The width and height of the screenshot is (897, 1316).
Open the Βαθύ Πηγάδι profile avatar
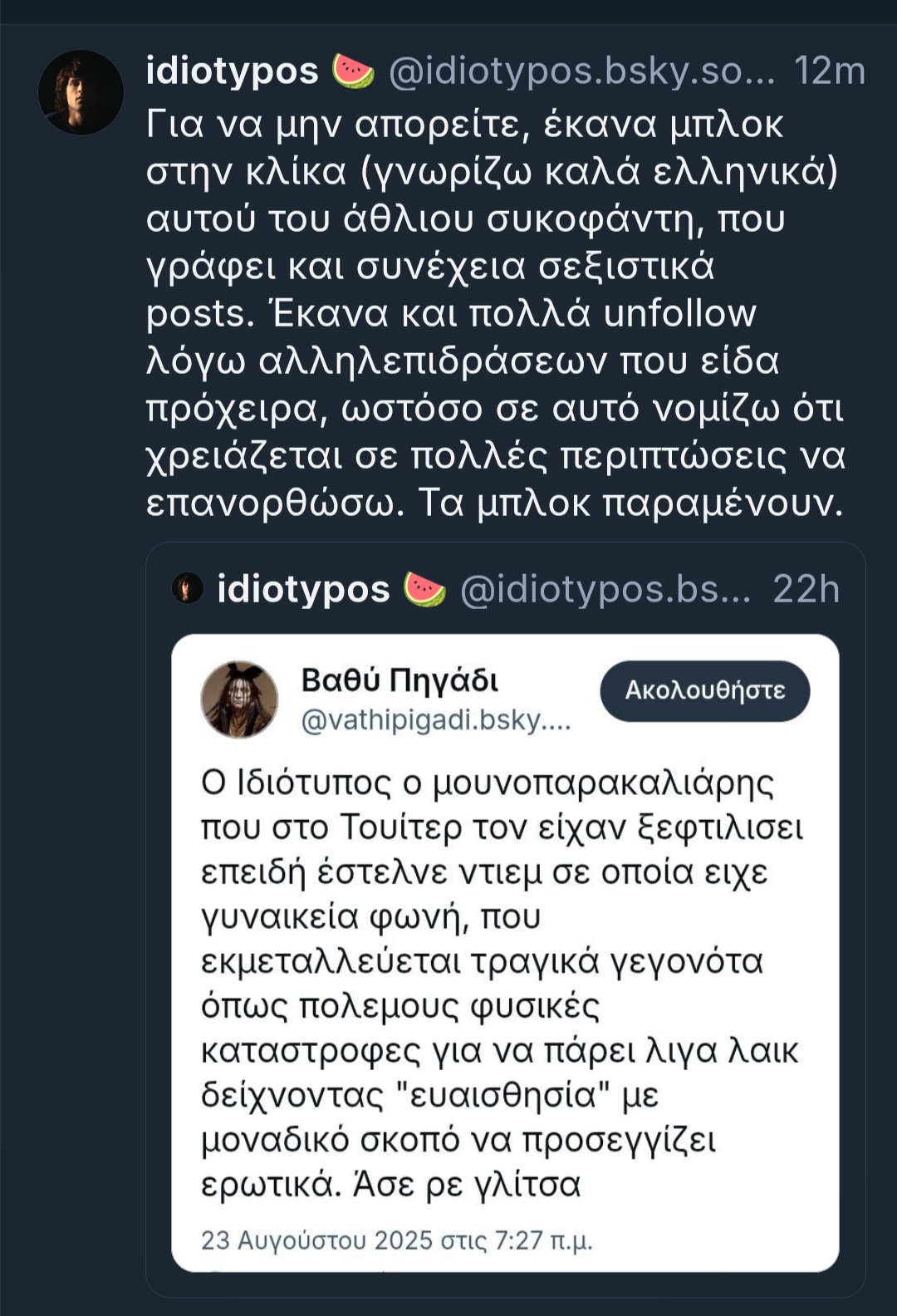pyautogui.click(x=239, y=700)
